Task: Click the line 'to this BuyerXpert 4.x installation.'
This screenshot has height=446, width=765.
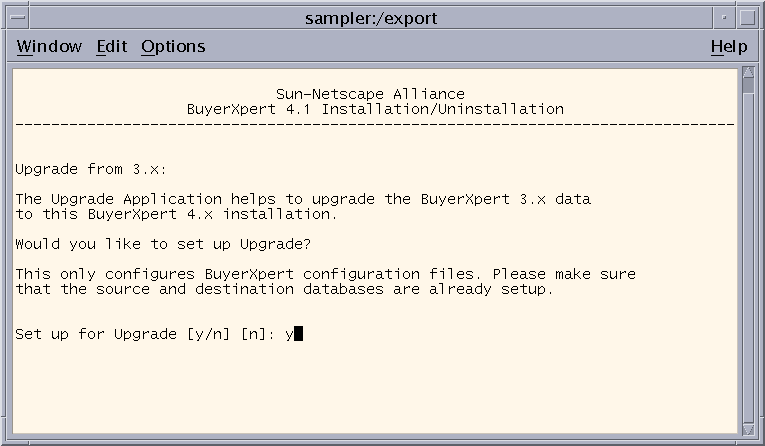Action: click(x=176, y=214)
